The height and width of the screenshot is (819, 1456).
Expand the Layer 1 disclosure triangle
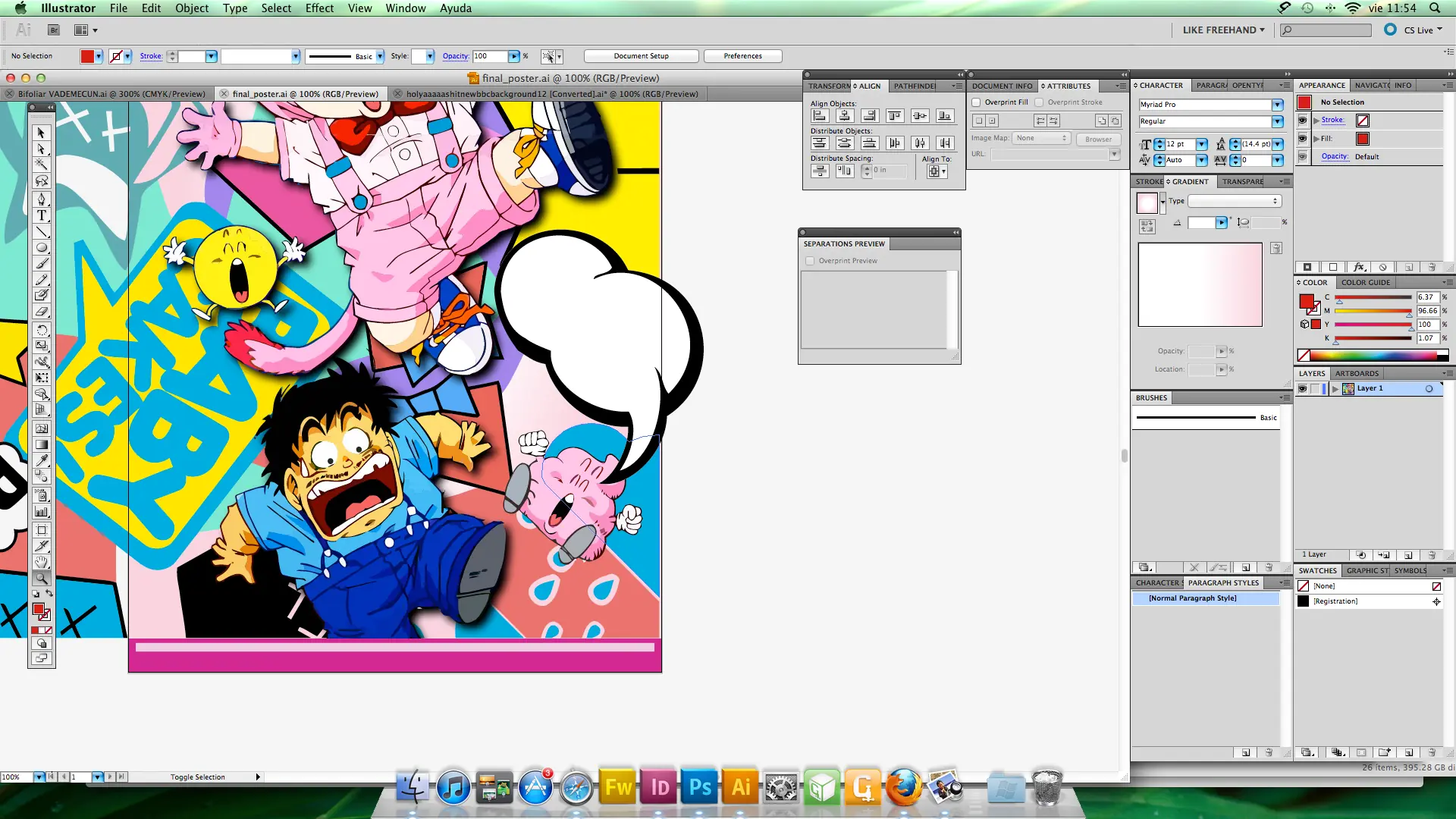click(x=1335, y=389)
